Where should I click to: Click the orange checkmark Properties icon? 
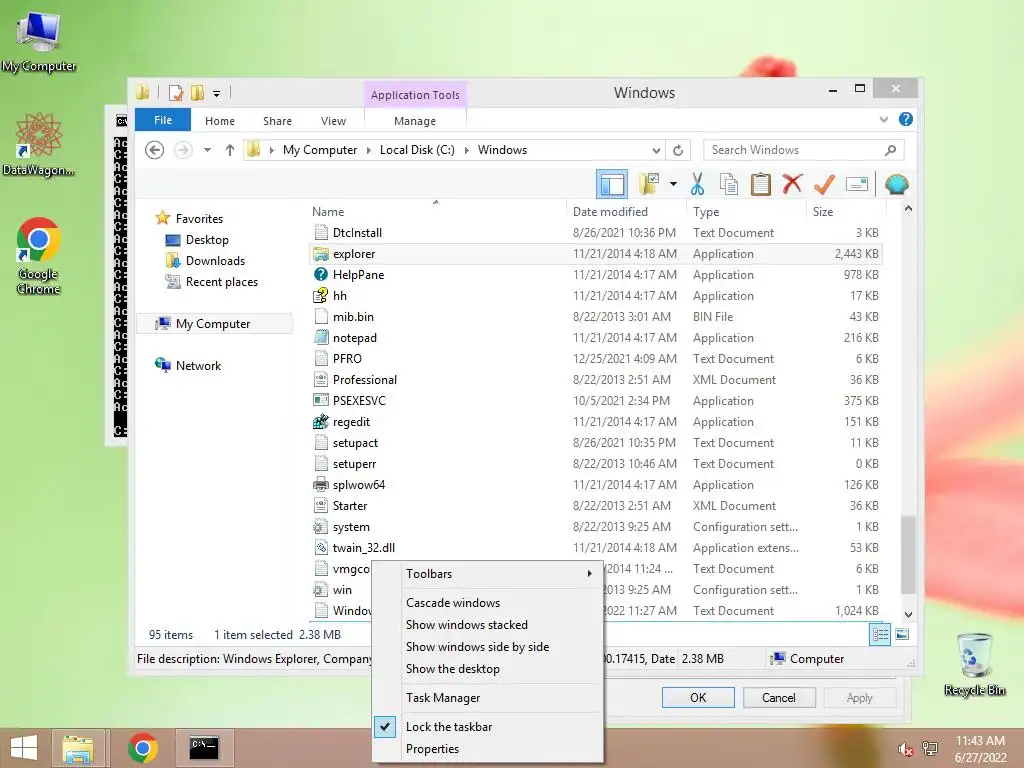[x=824, y=184]
